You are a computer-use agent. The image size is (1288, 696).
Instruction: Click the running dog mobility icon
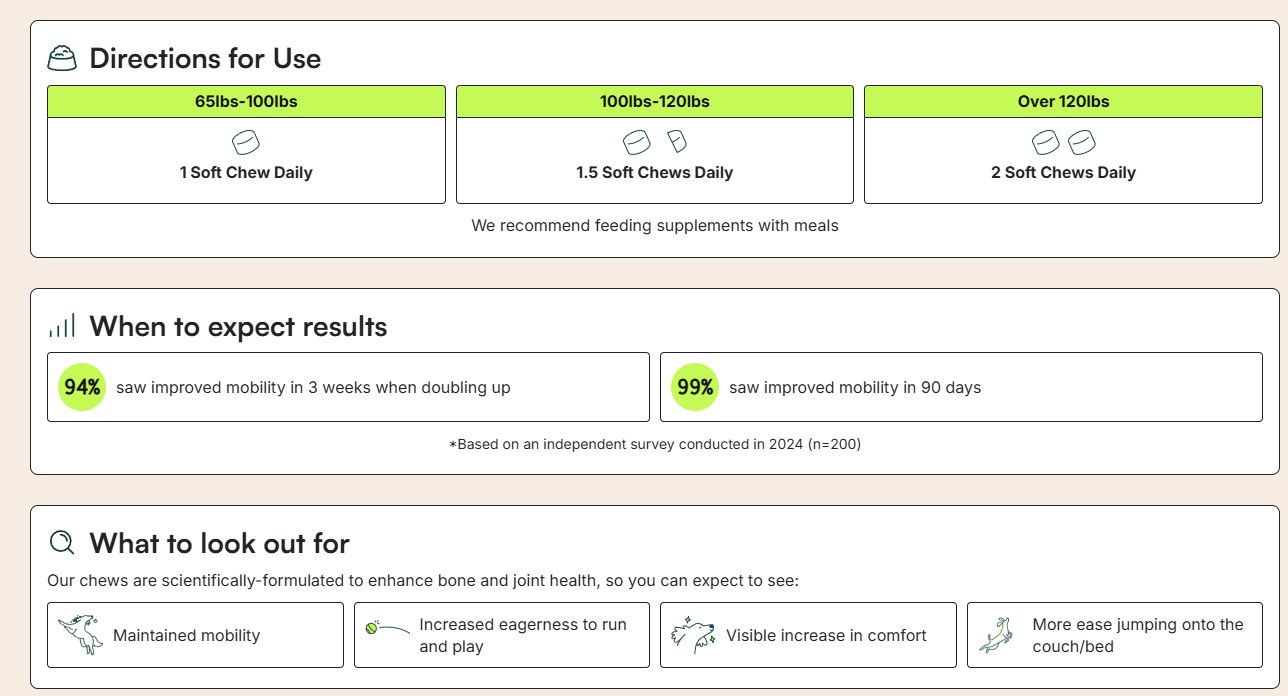point(81,635)
